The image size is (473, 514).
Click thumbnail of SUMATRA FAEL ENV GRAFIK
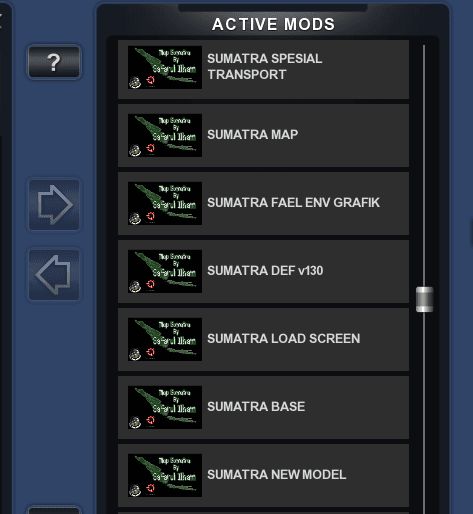(x=165, y=203)
